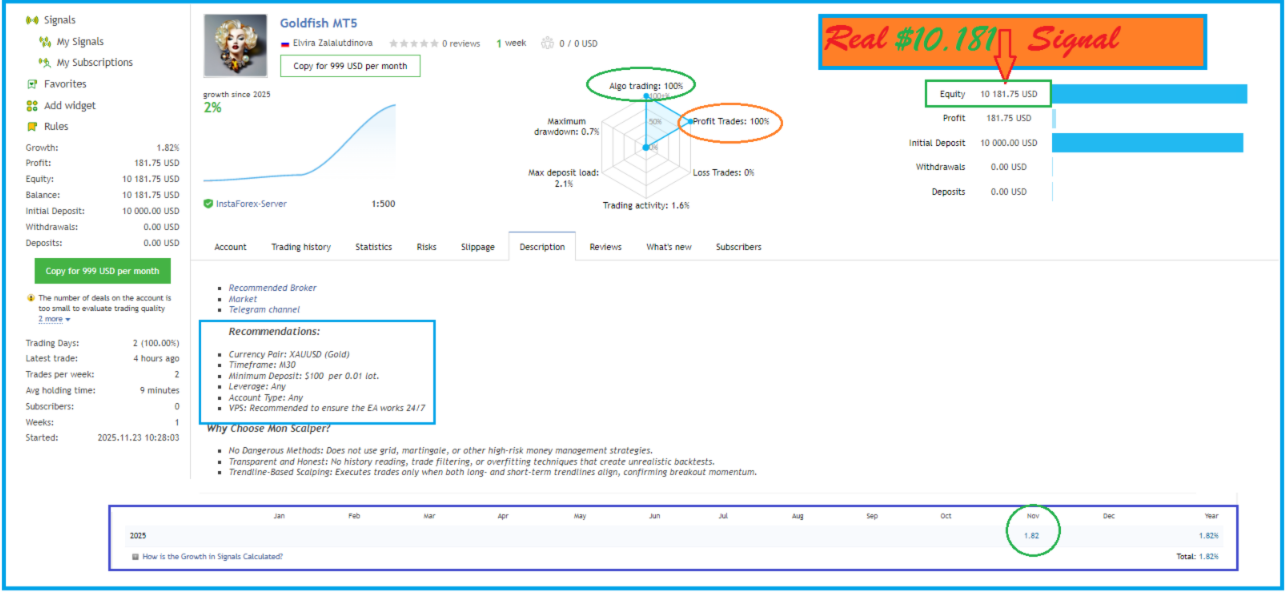This screenshot has height=594, width=1286.
Task: Select the Description tab
Action: coord(542,247)
